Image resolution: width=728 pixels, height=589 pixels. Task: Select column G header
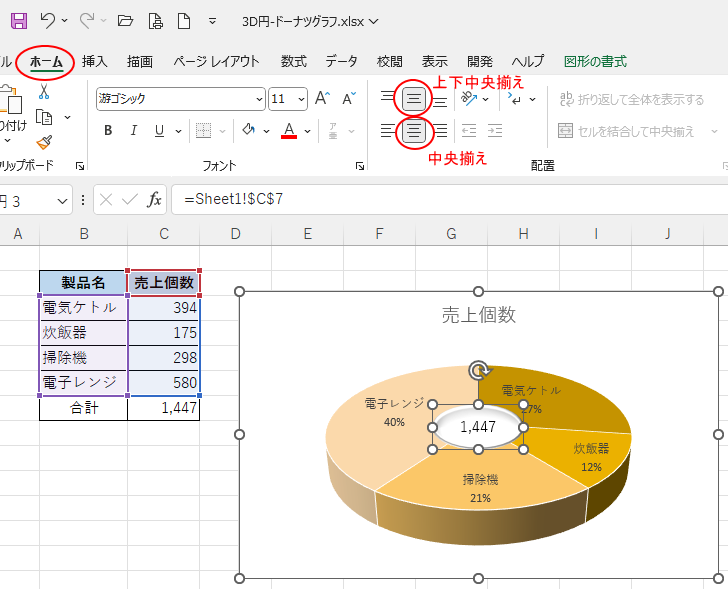pyautogui.click(x=451, y=233)
